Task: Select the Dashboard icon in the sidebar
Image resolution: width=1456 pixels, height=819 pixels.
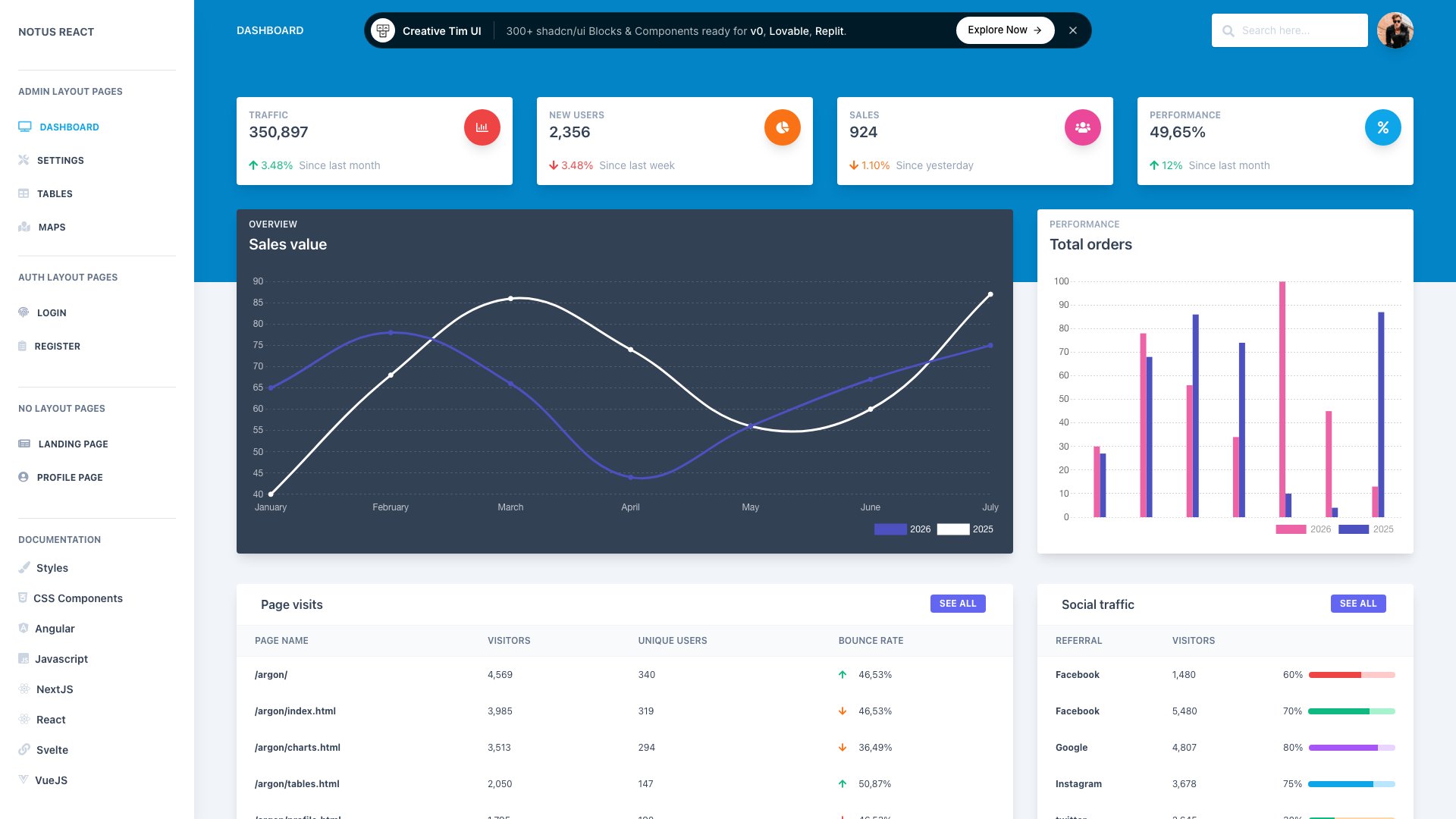Action: 26,127
